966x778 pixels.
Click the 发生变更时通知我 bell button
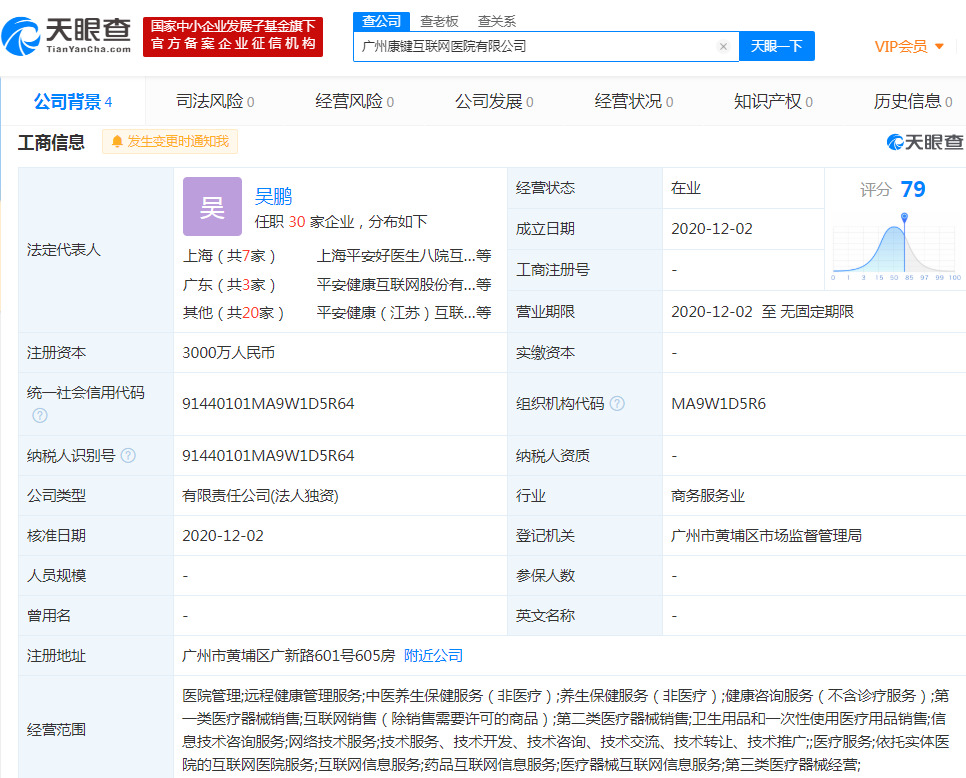[170, 142]
